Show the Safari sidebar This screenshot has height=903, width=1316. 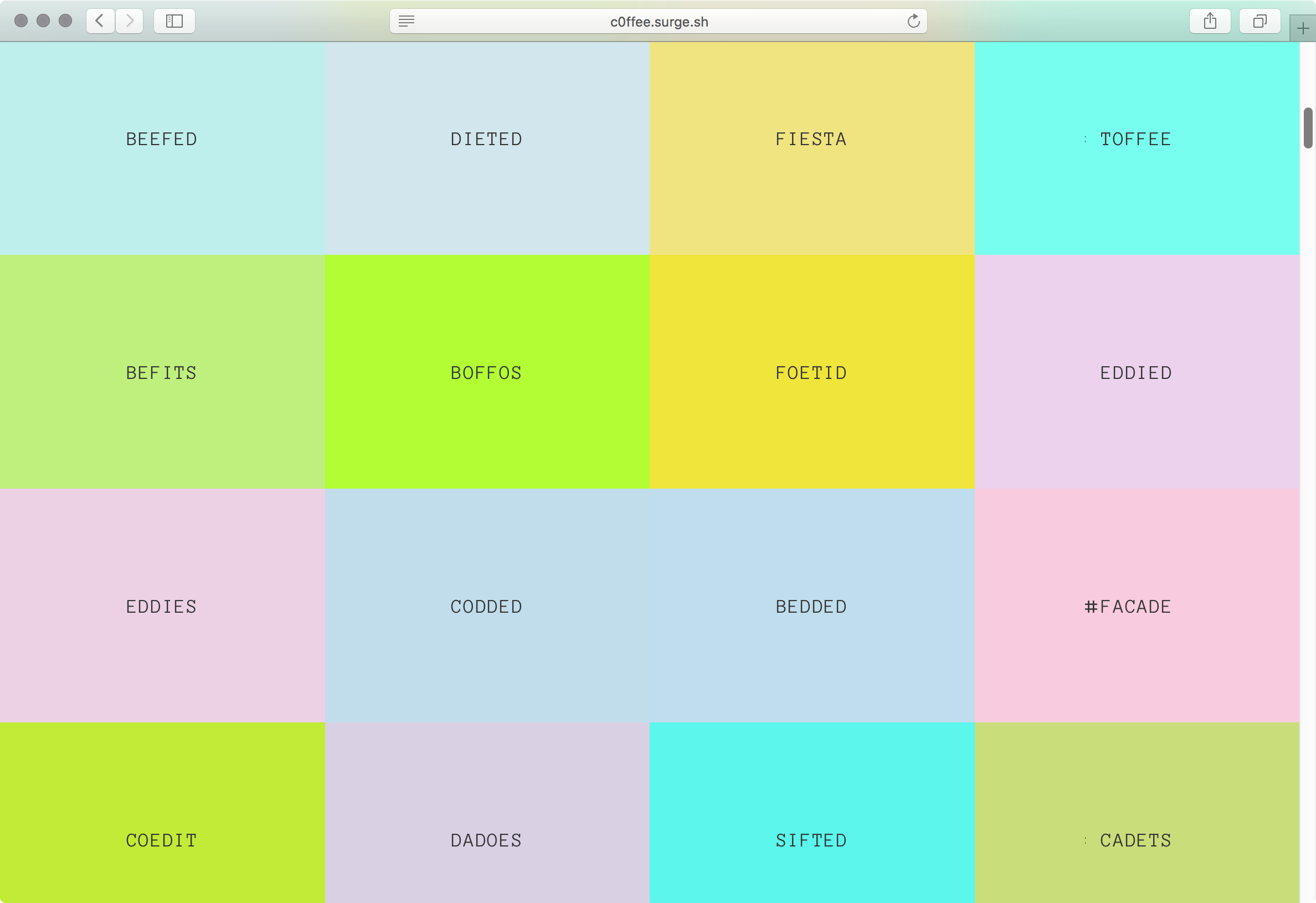click(174, 21)
